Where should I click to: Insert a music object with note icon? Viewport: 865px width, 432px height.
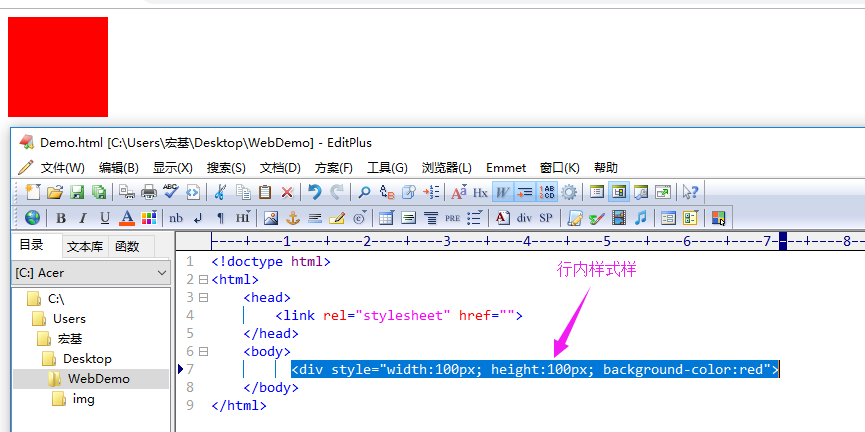[x=640, y=218]
